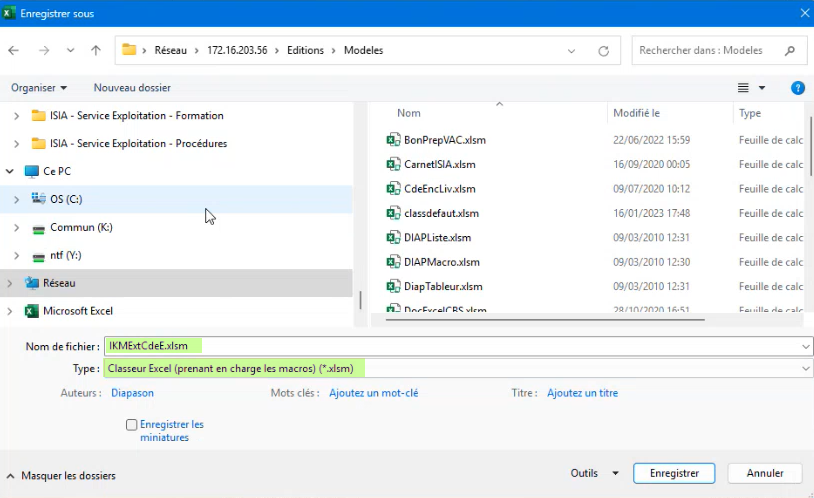The width and height of the screenshot is (814, 498).
Task: Enable Enregistrer les miniatures checkbox
Action: click(x=132, y=425)
